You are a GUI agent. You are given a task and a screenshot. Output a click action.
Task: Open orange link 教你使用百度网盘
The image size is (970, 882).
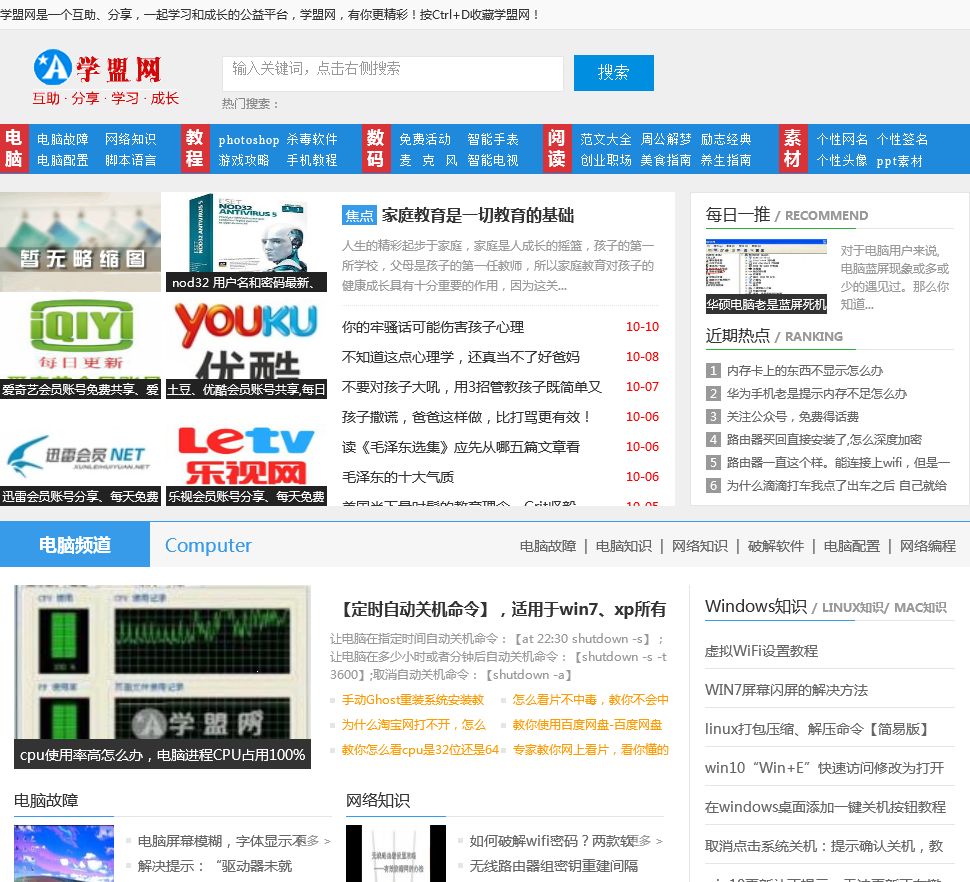[x=588, y=724]
